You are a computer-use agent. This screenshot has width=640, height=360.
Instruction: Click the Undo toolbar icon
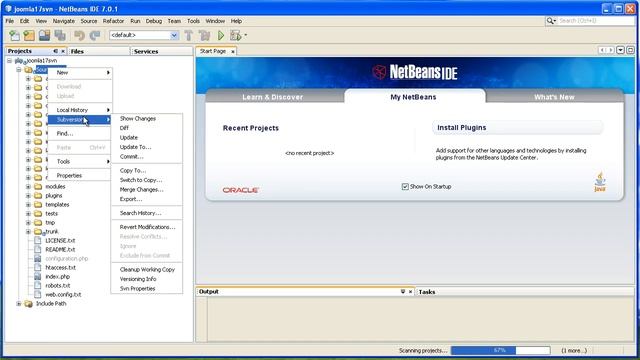pos(79,36)
